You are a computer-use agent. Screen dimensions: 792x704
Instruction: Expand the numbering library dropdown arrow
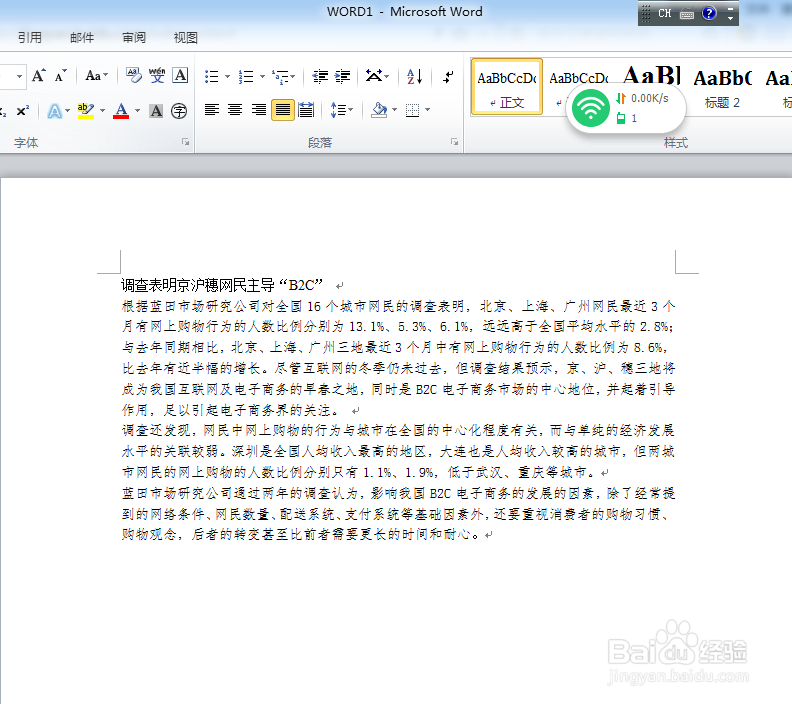pyautogui.click(x=262, y=77)
